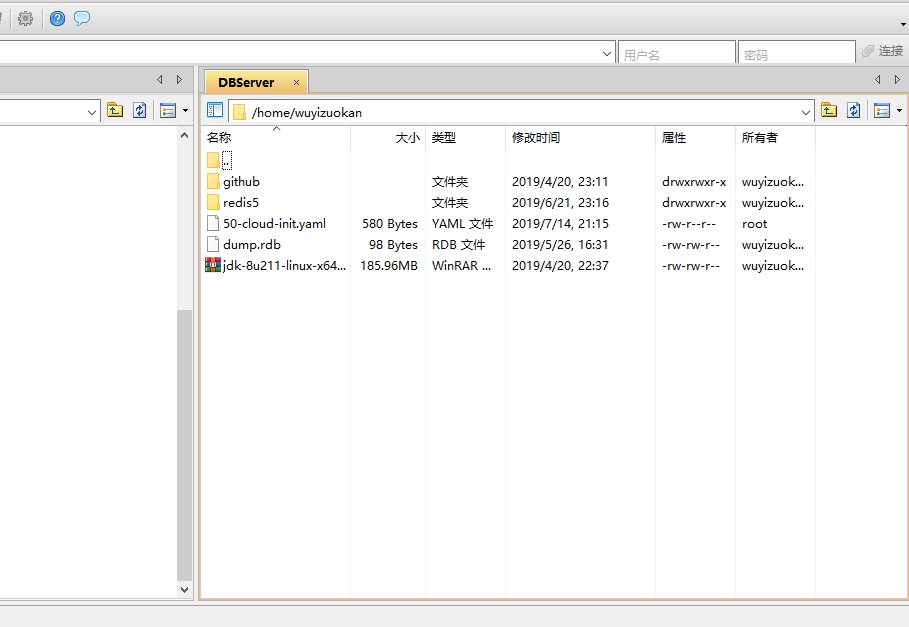Toggle directory tree view in DBServer pane
Image resolution: width=909 pixels, height=627 pixels.
[215, 110]
